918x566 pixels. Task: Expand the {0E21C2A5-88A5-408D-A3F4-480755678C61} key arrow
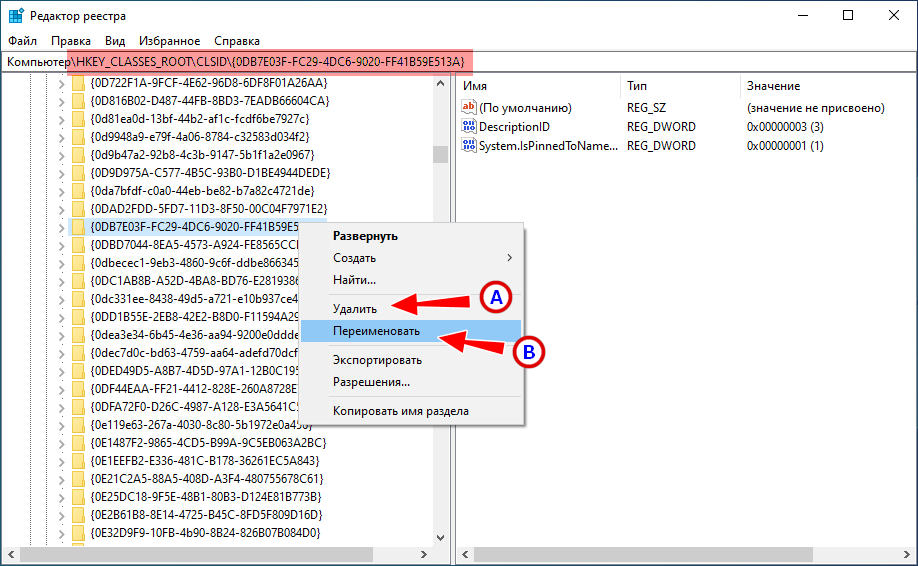tap(61, 479)
